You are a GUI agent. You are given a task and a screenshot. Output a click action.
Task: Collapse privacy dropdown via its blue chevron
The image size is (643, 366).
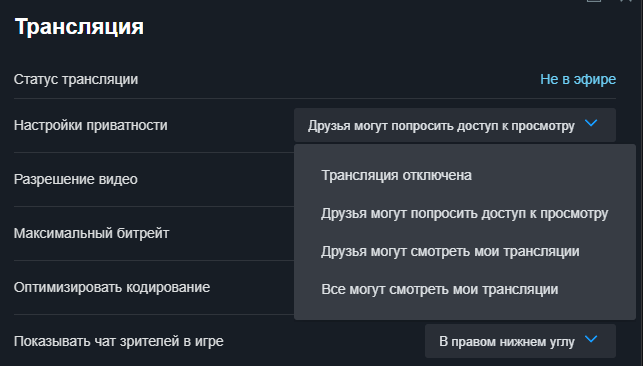coord(591,123)
